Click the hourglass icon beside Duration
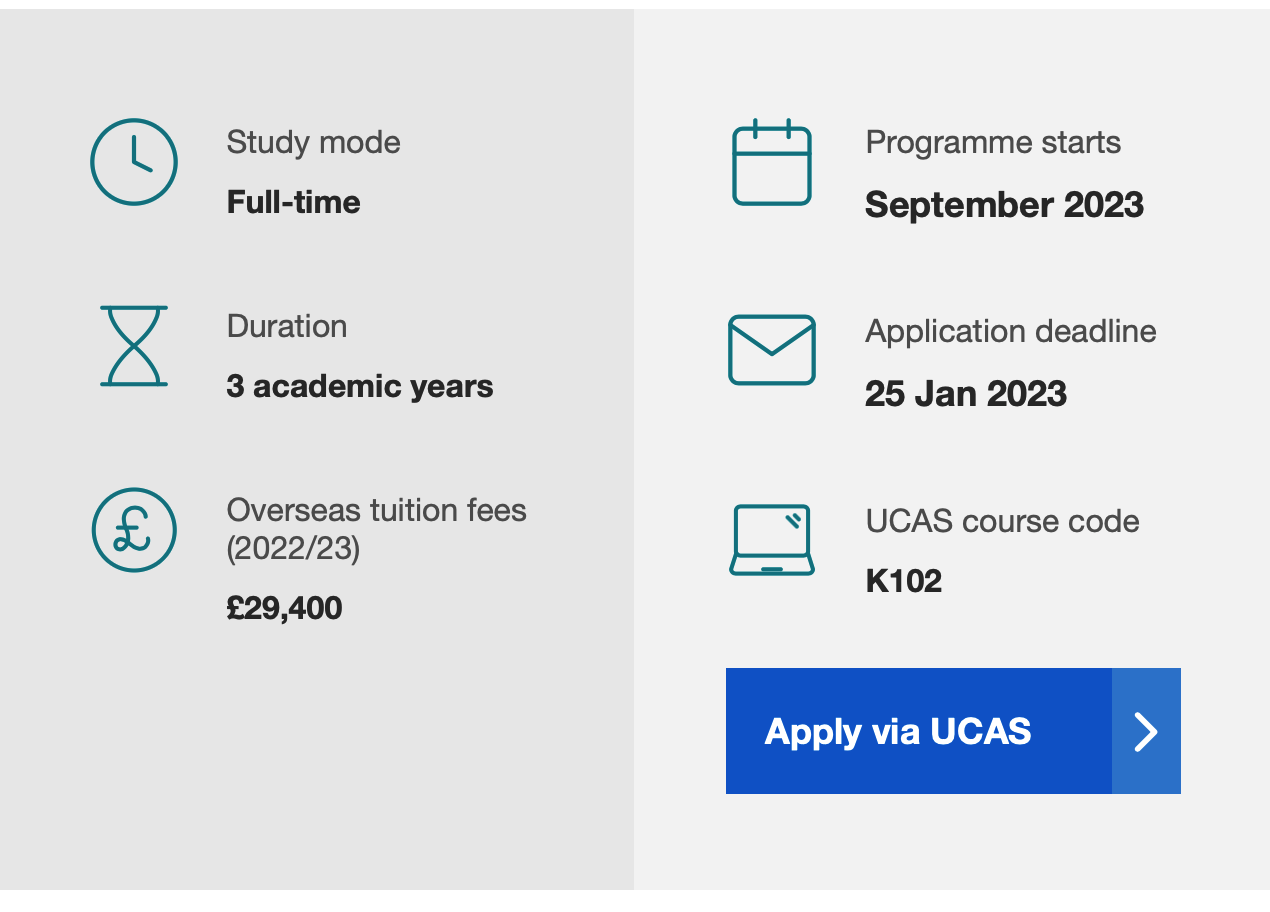1270x912 pixels. (134, 346)
